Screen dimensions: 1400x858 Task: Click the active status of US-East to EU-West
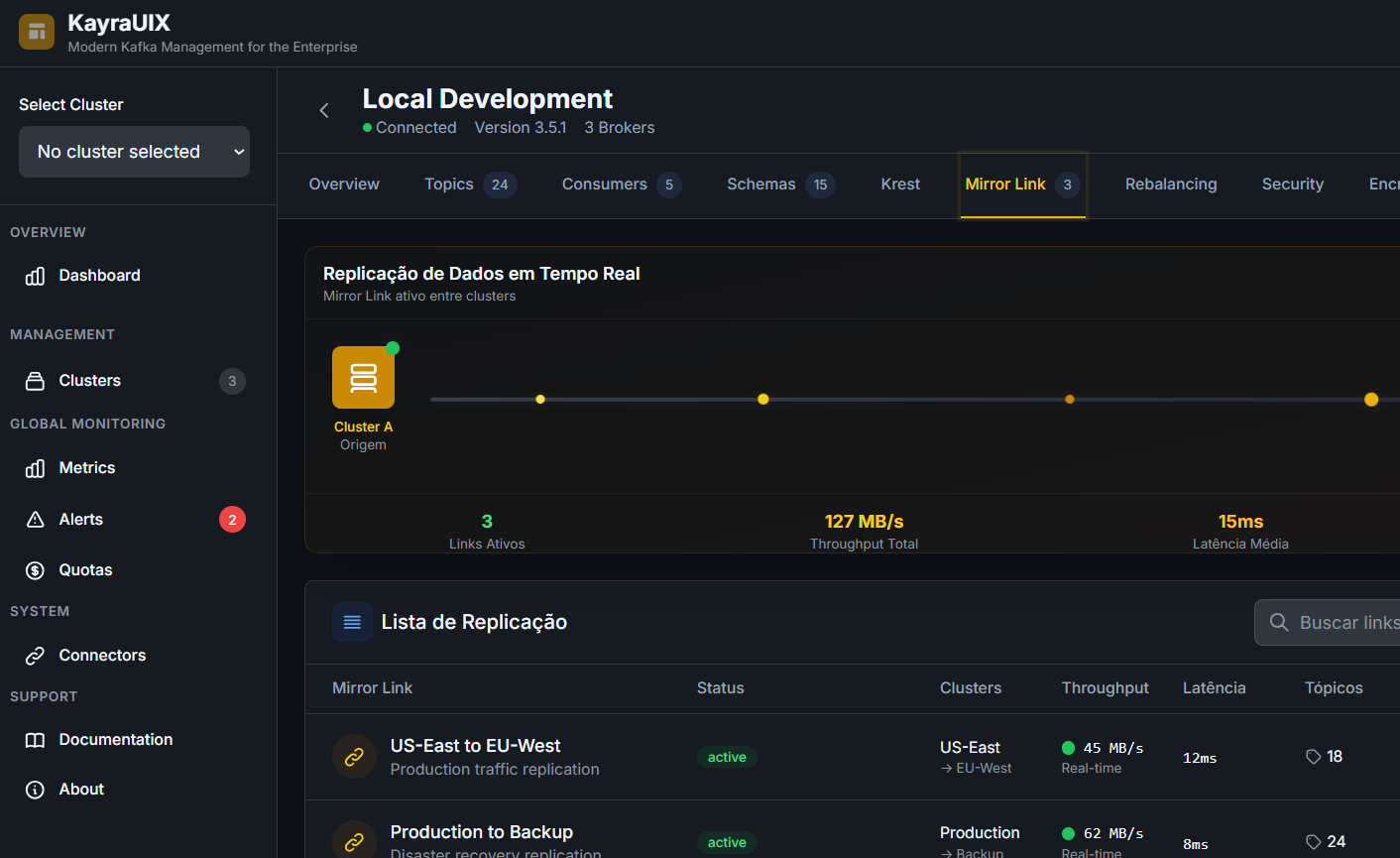tap(727, 757)
